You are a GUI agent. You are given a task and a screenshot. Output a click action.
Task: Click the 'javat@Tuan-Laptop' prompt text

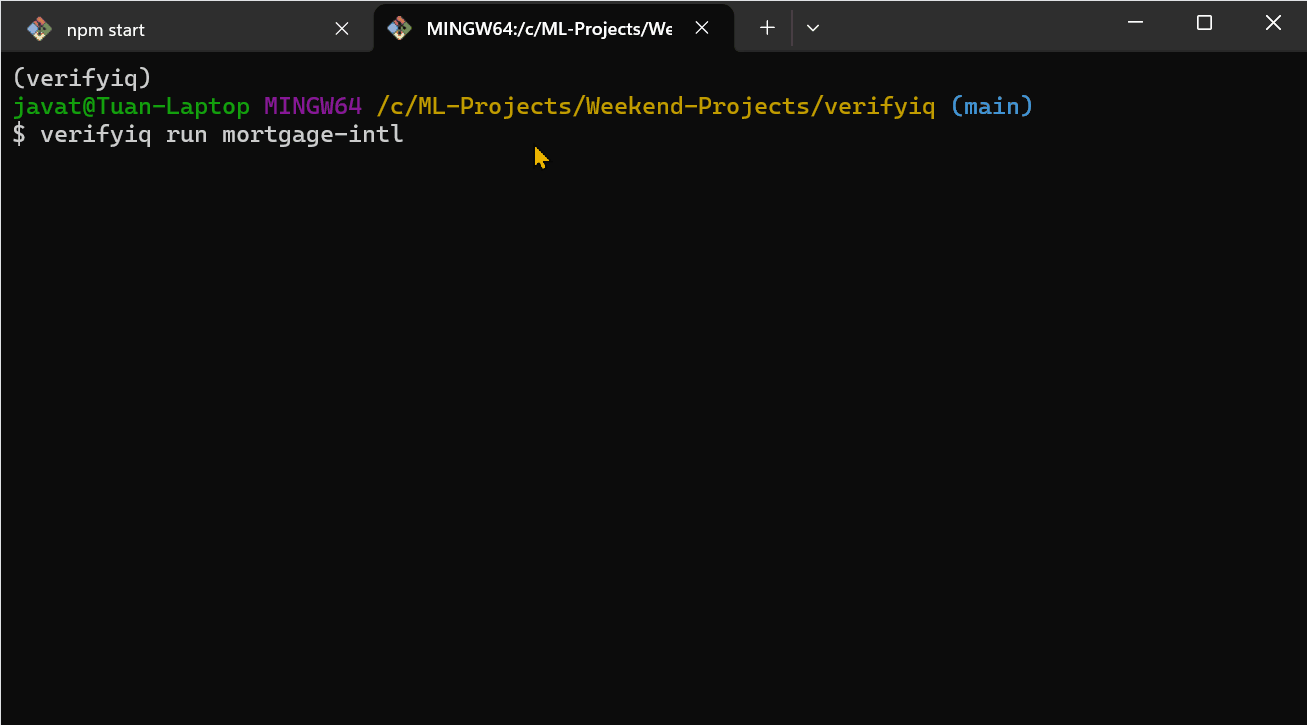point(131,105)
